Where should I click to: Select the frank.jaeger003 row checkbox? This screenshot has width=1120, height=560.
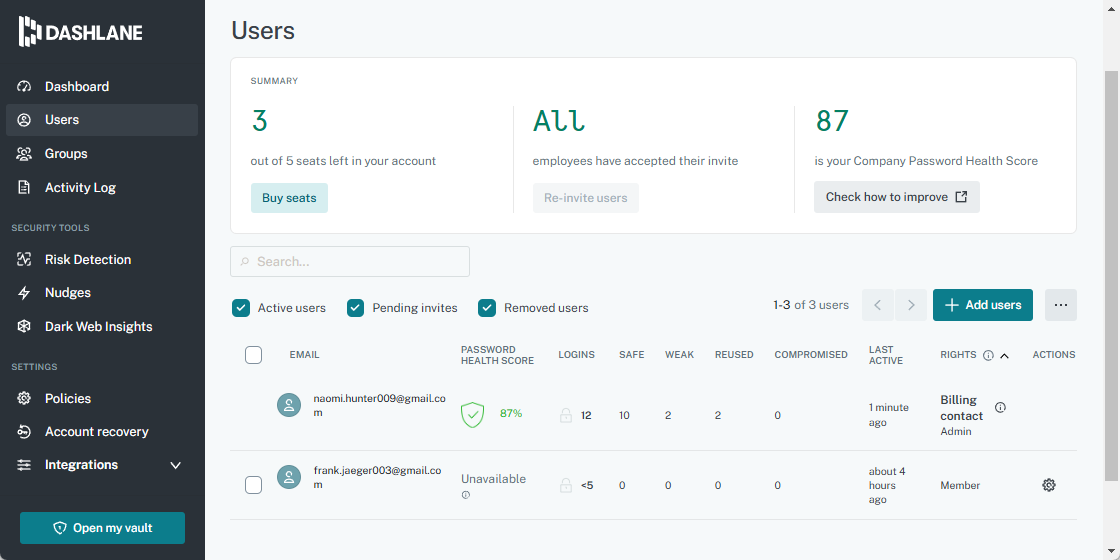254,485
